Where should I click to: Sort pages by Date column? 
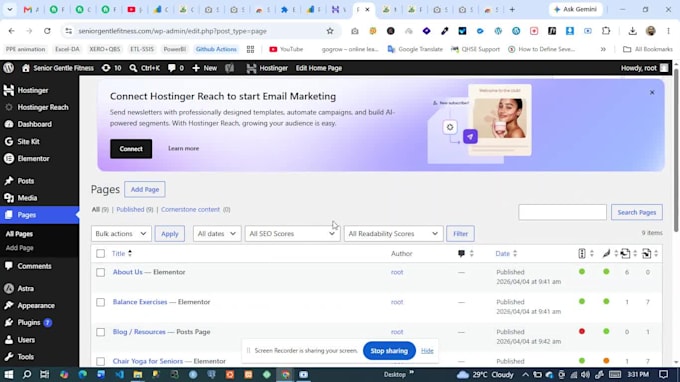[x=506, y=254]
